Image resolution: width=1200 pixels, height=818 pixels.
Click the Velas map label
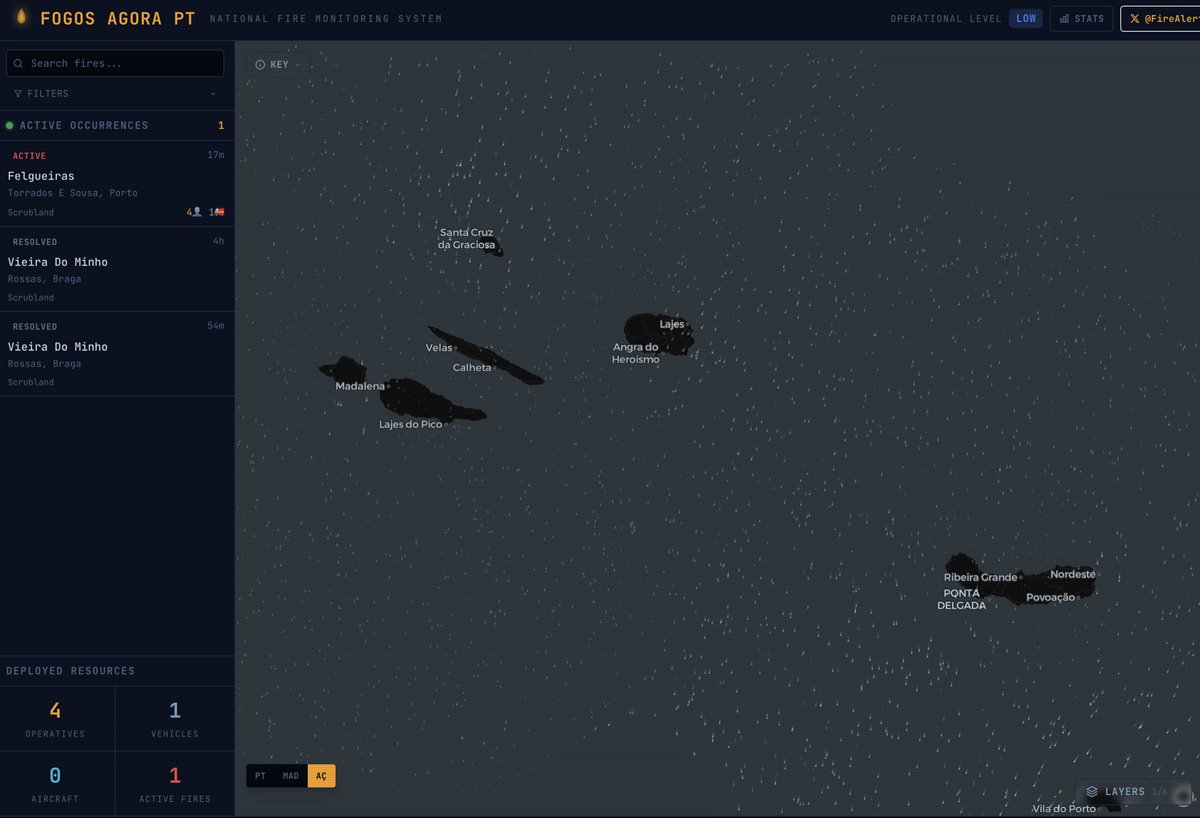pos(439,348)
